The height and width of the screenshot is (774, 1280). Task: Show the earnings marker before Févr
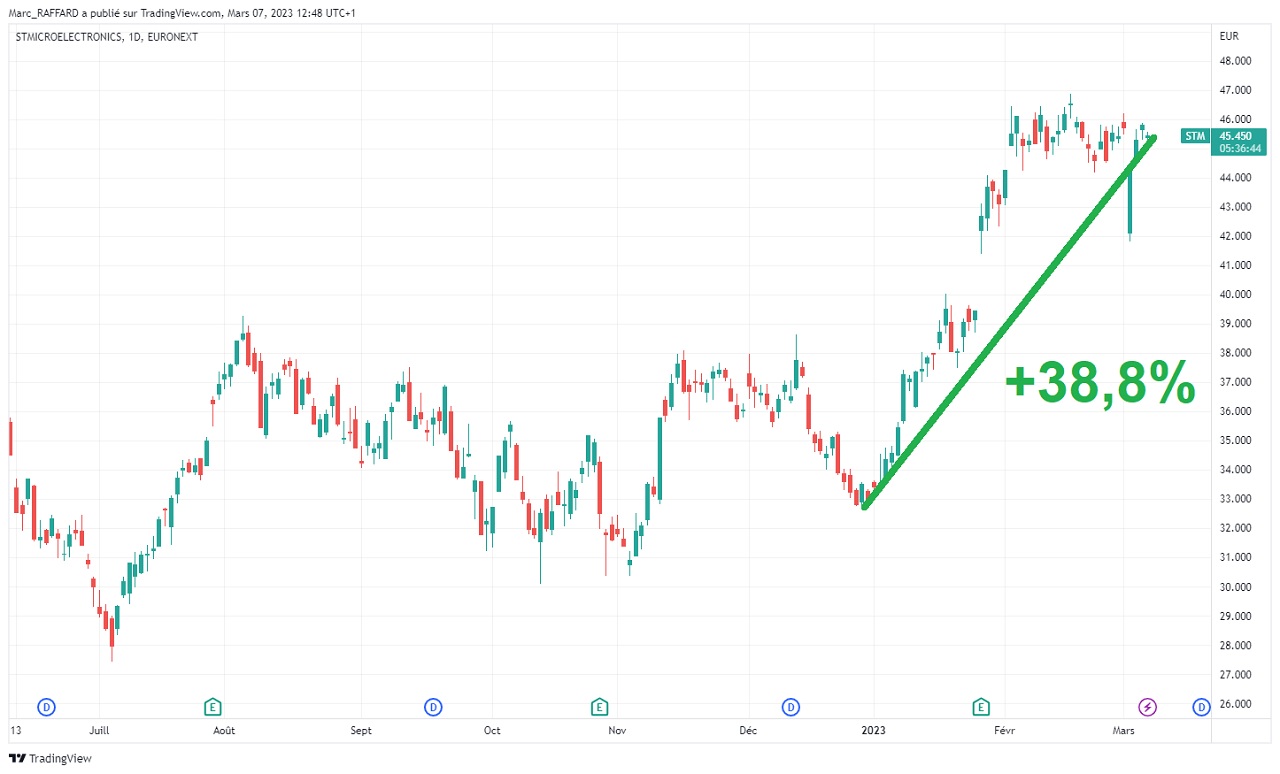(x=982, y=707)
